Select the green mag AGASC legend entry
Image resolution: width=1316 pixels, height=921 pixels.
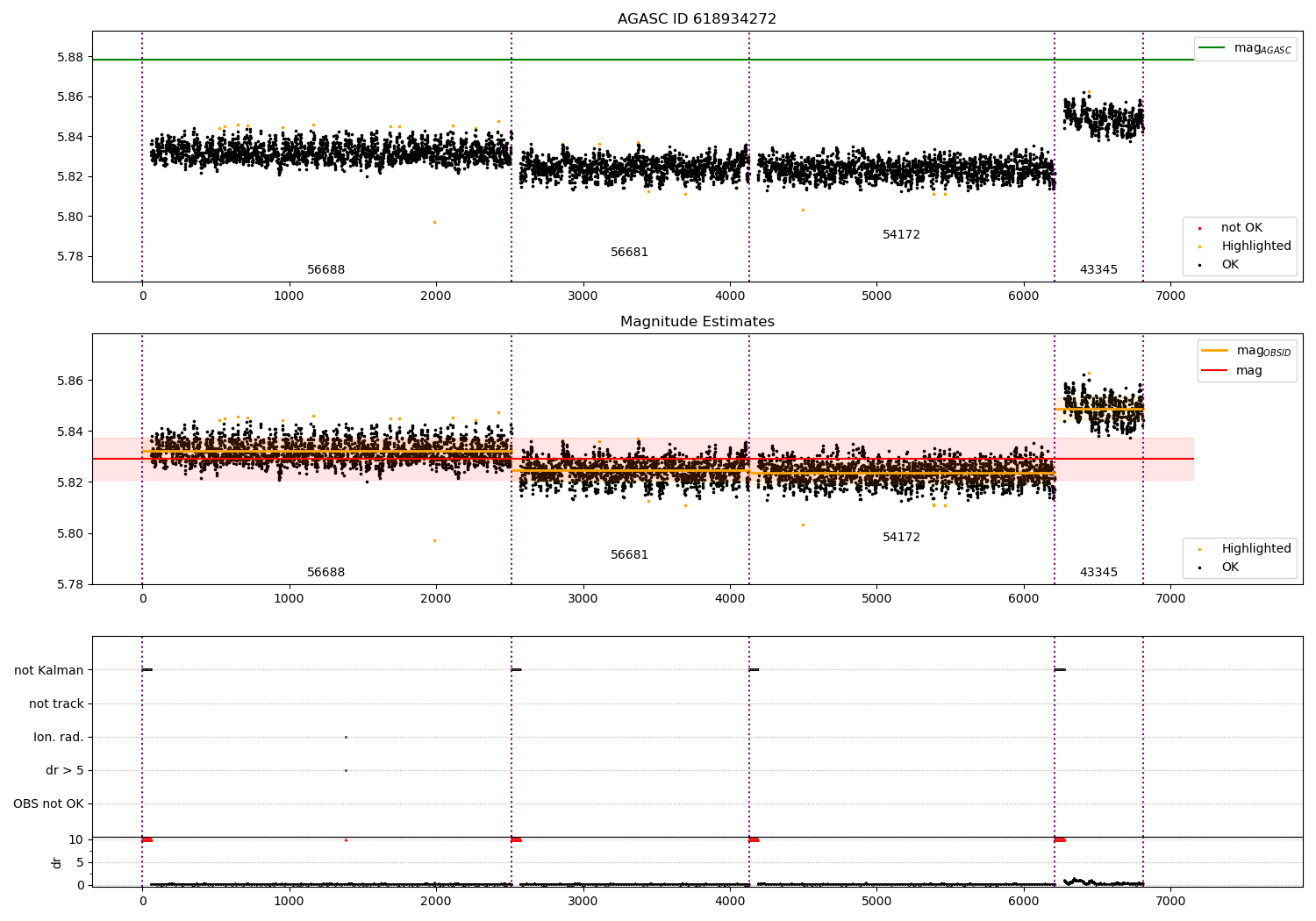[1245, 48]
